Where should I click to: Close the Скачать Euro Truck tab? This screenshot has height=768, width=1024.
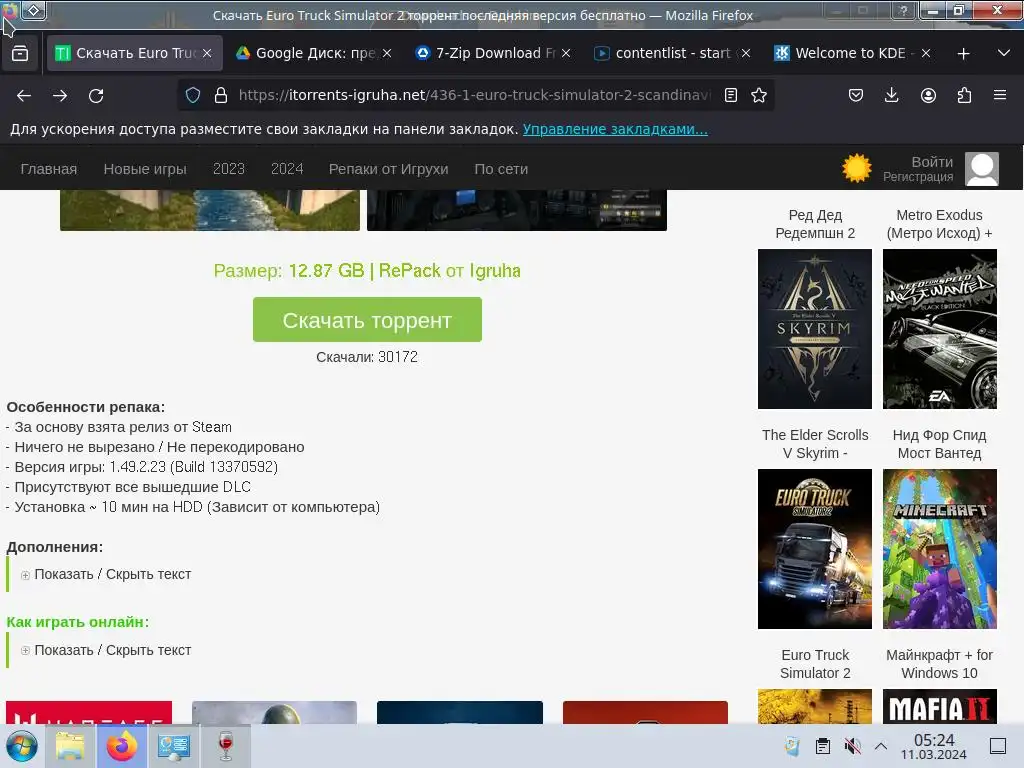(x=207, y=53)
